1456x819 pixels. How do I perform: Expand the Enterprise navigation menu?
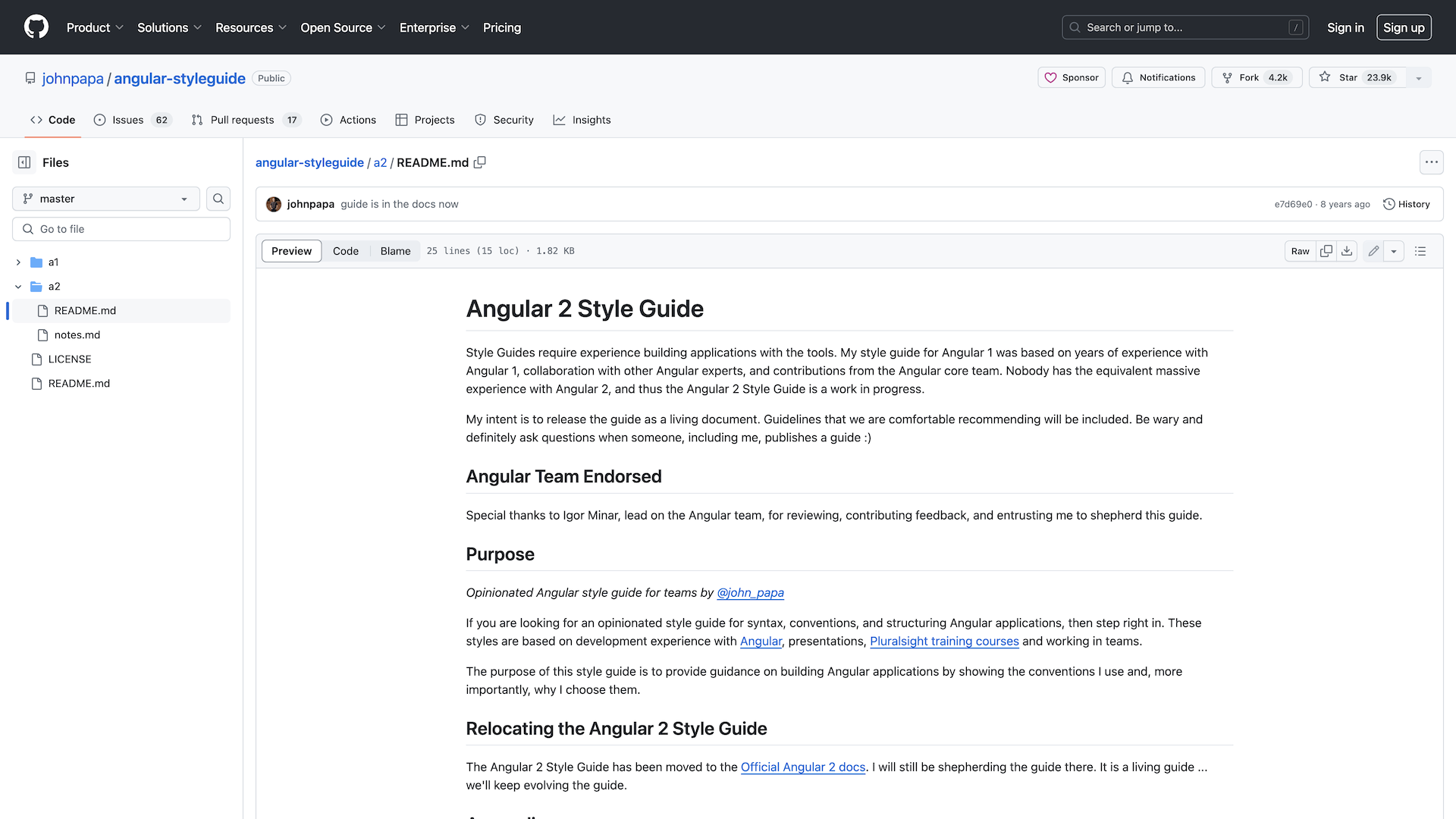pos(435,27)
